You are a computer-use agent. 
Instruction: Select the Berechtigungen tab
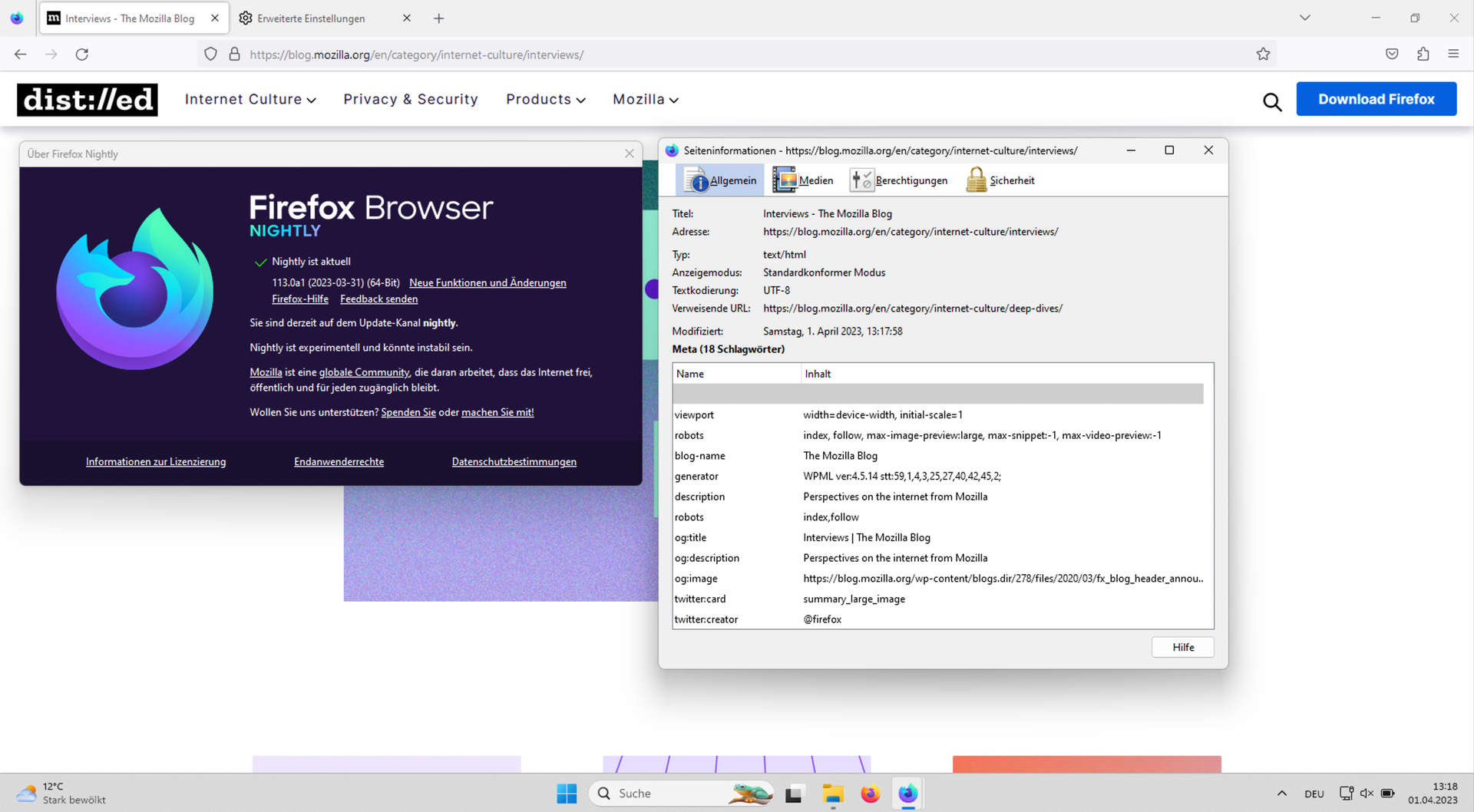[899, 180]
